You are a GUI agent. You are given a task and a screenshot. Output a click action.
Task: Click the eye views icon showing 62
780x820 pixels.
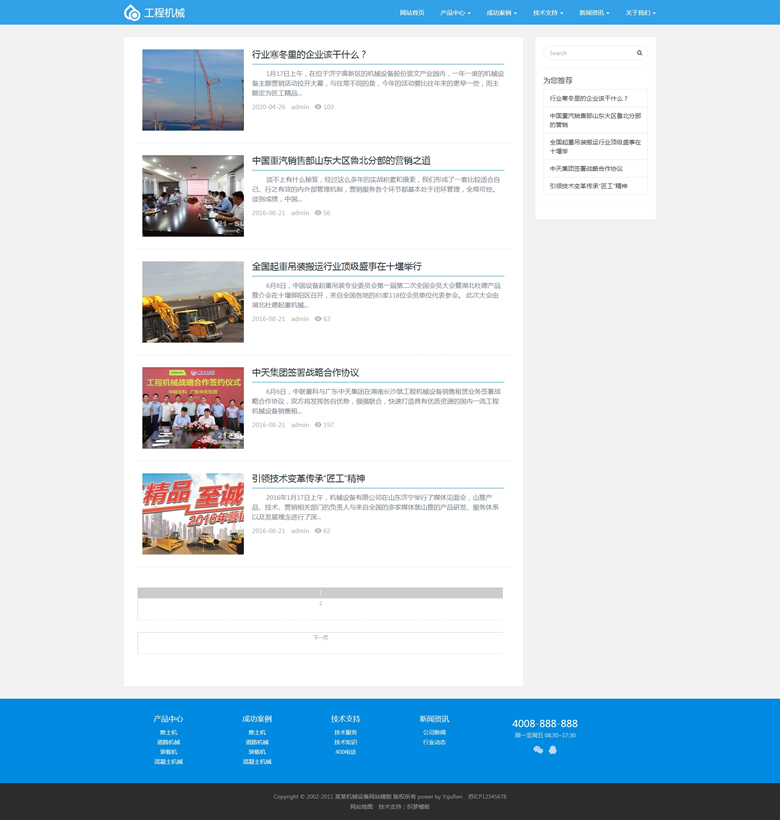coord(318,531)
